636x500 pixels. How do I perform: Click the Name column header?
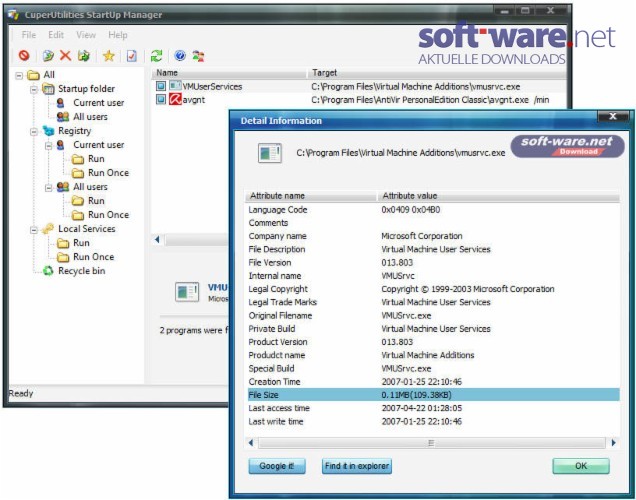click(x=230, y=73)
